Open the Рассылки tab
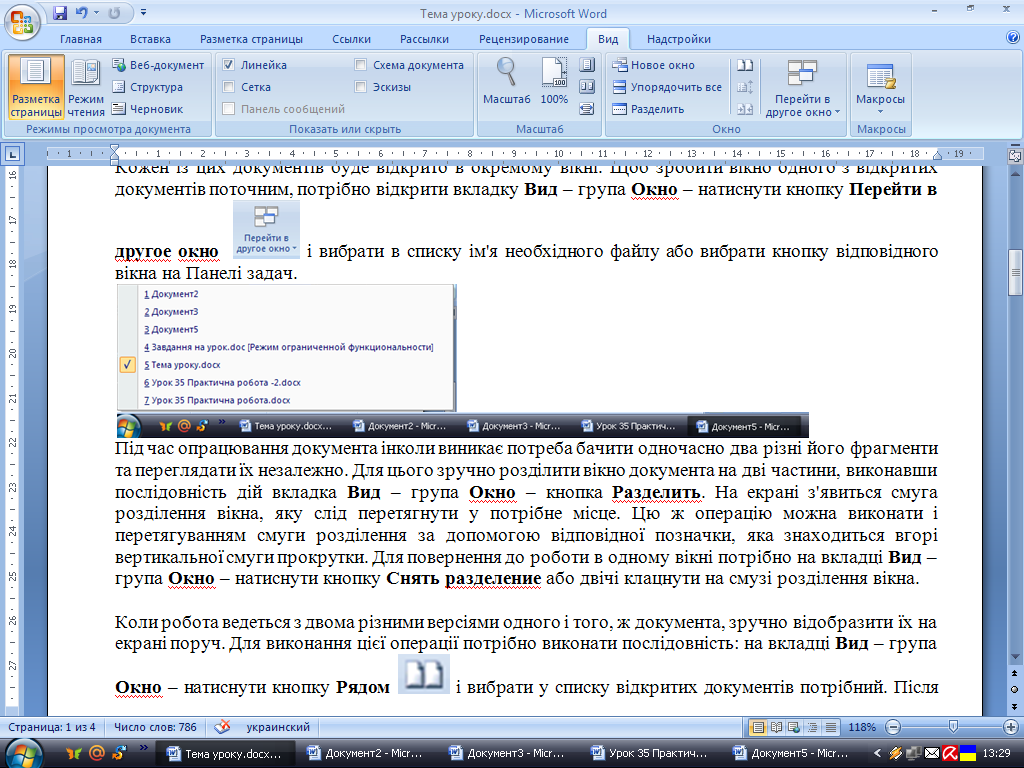The image size is (1024, 768). click(x=424, y=39)
